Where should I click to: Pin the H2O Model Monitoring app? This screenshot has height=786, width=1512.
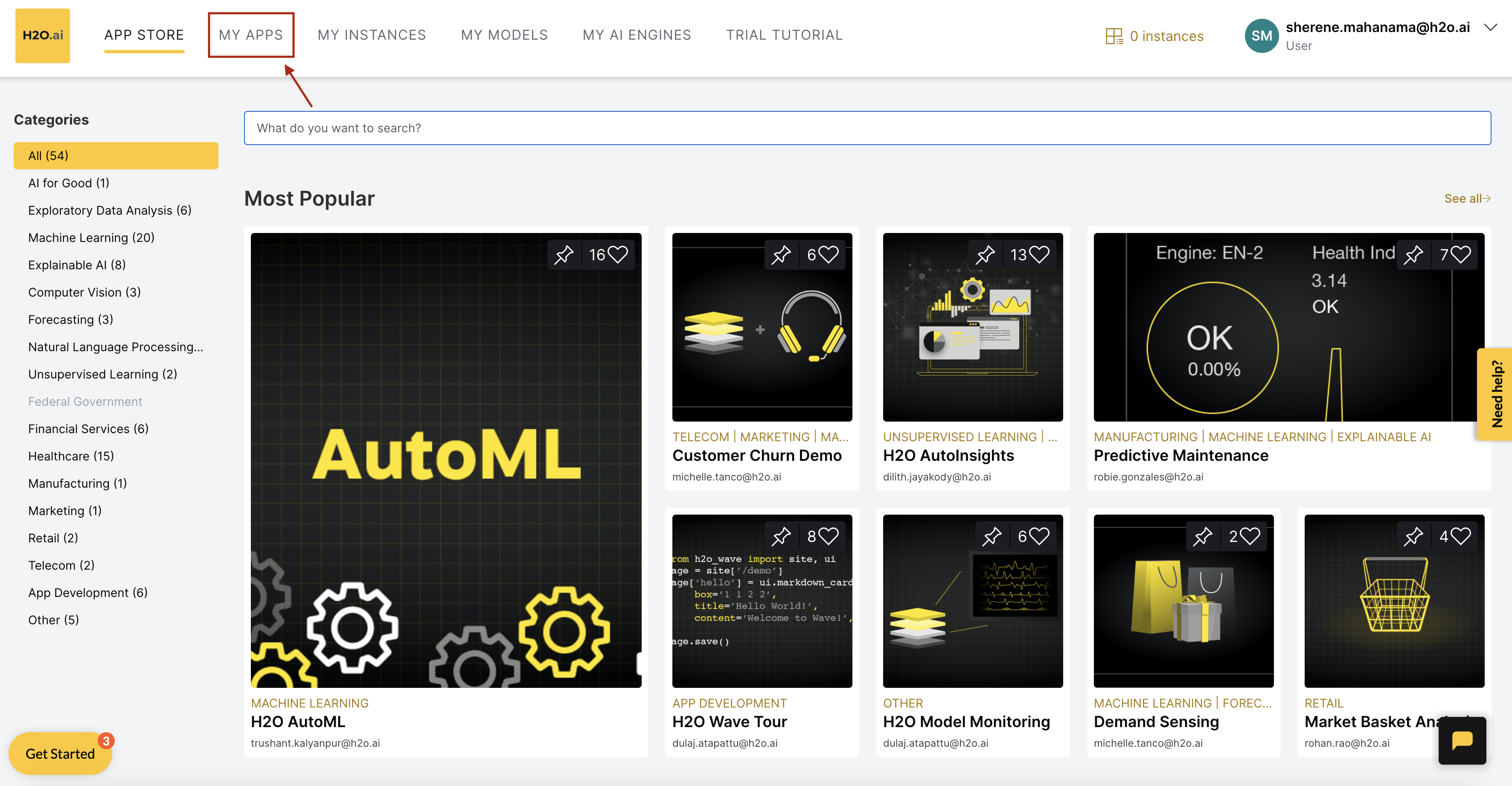click(992, 536)
